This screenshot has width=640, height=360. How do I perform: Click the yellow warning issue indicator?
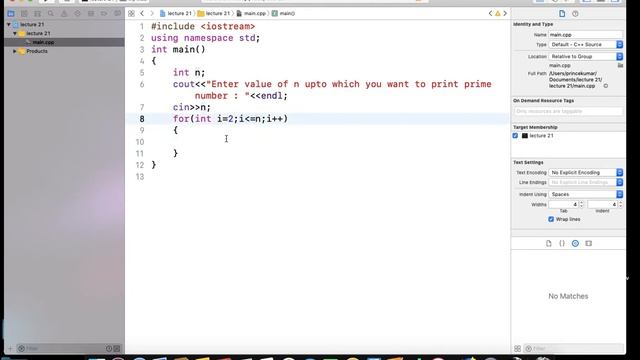coord(498,13)
